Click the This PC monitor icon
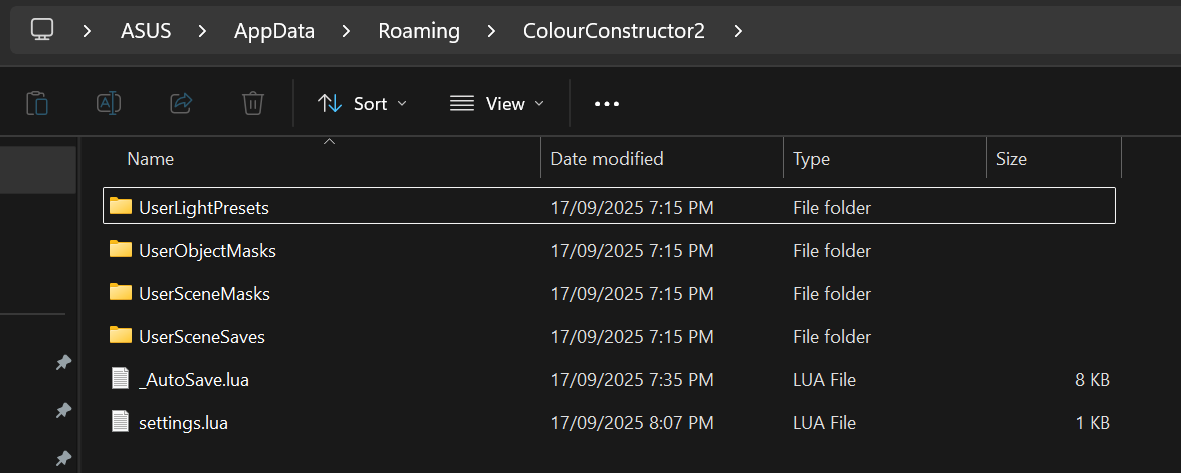 click(42, 30)
